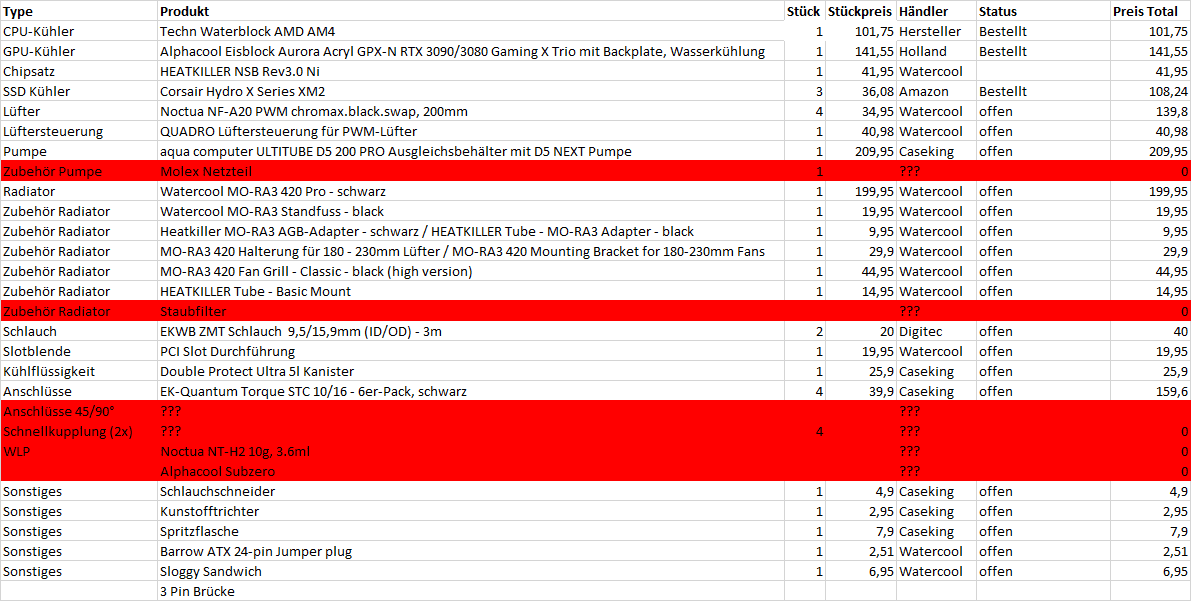The width and height of the screenshot is (1191, 601).
Task: Select the "Produkt" column header cell
Action: point(471,11)
